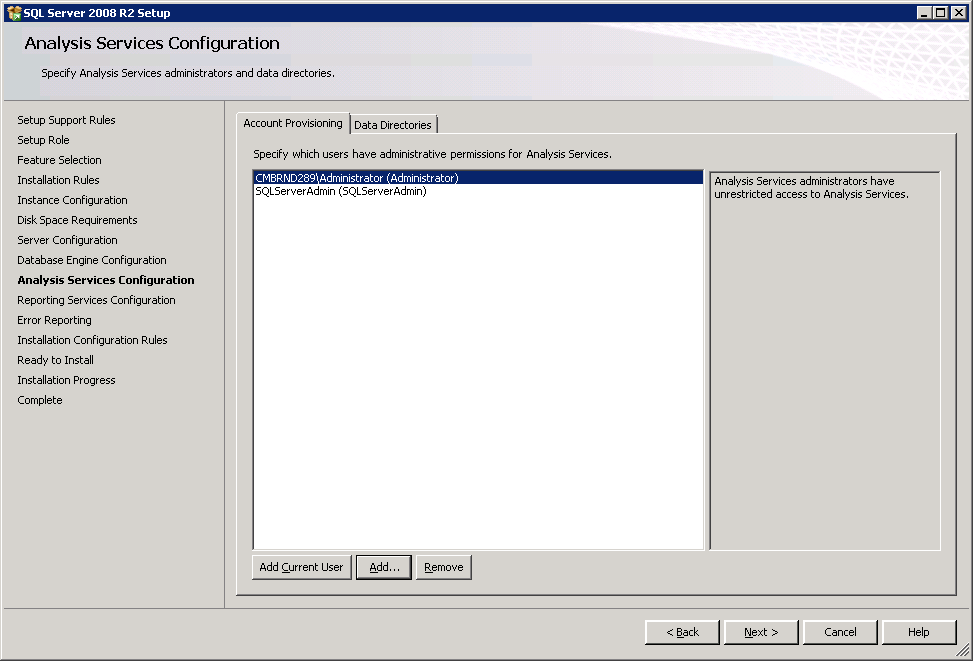The height and width of the screenshot is (661, 973).
Task: Maximize the SQL Server Setup window
Action: [940, 12]
